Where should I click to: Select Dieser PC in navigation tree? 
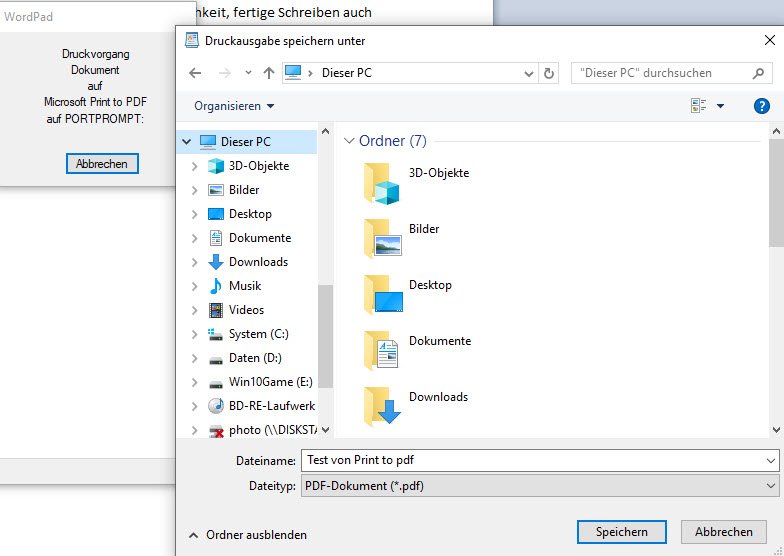pyautogui.click(x=246, y=142)
